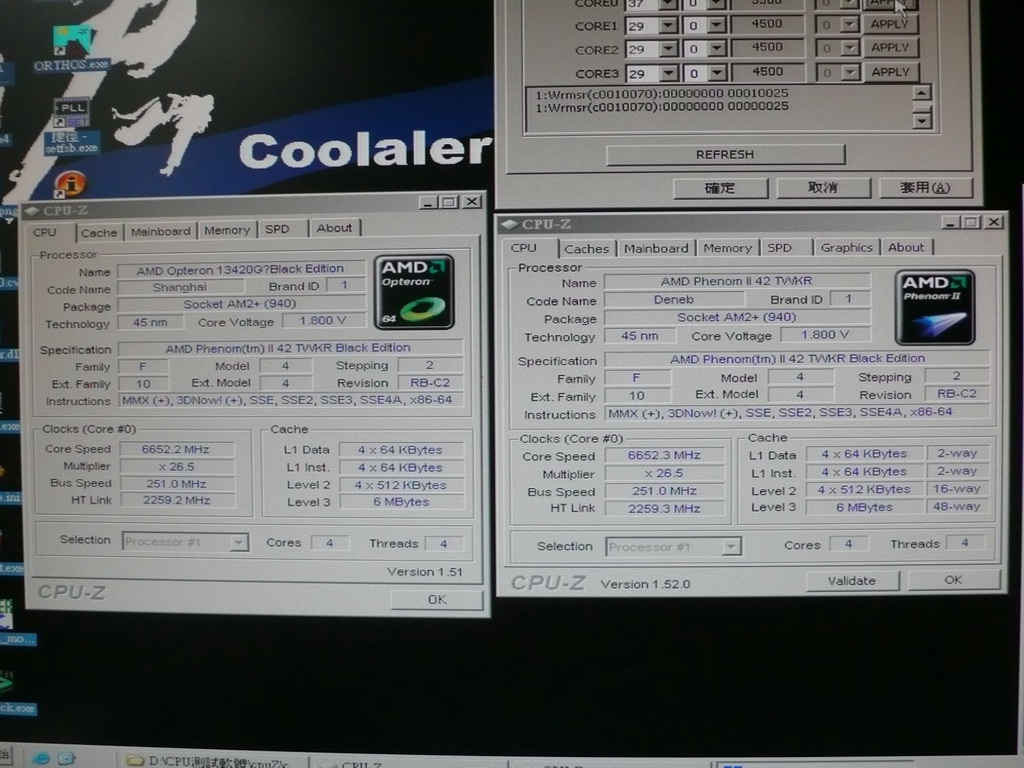Open CORE1 second dropdown showing 0
This screenshot has width=1024, height=768.
pyautogui.click(x=717, y=25)
